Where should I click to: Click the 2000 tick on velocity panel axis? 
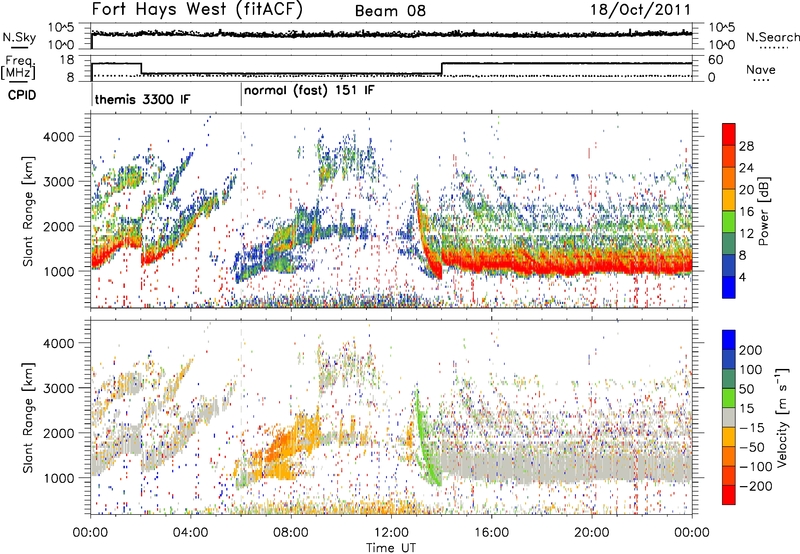point(58,433)
